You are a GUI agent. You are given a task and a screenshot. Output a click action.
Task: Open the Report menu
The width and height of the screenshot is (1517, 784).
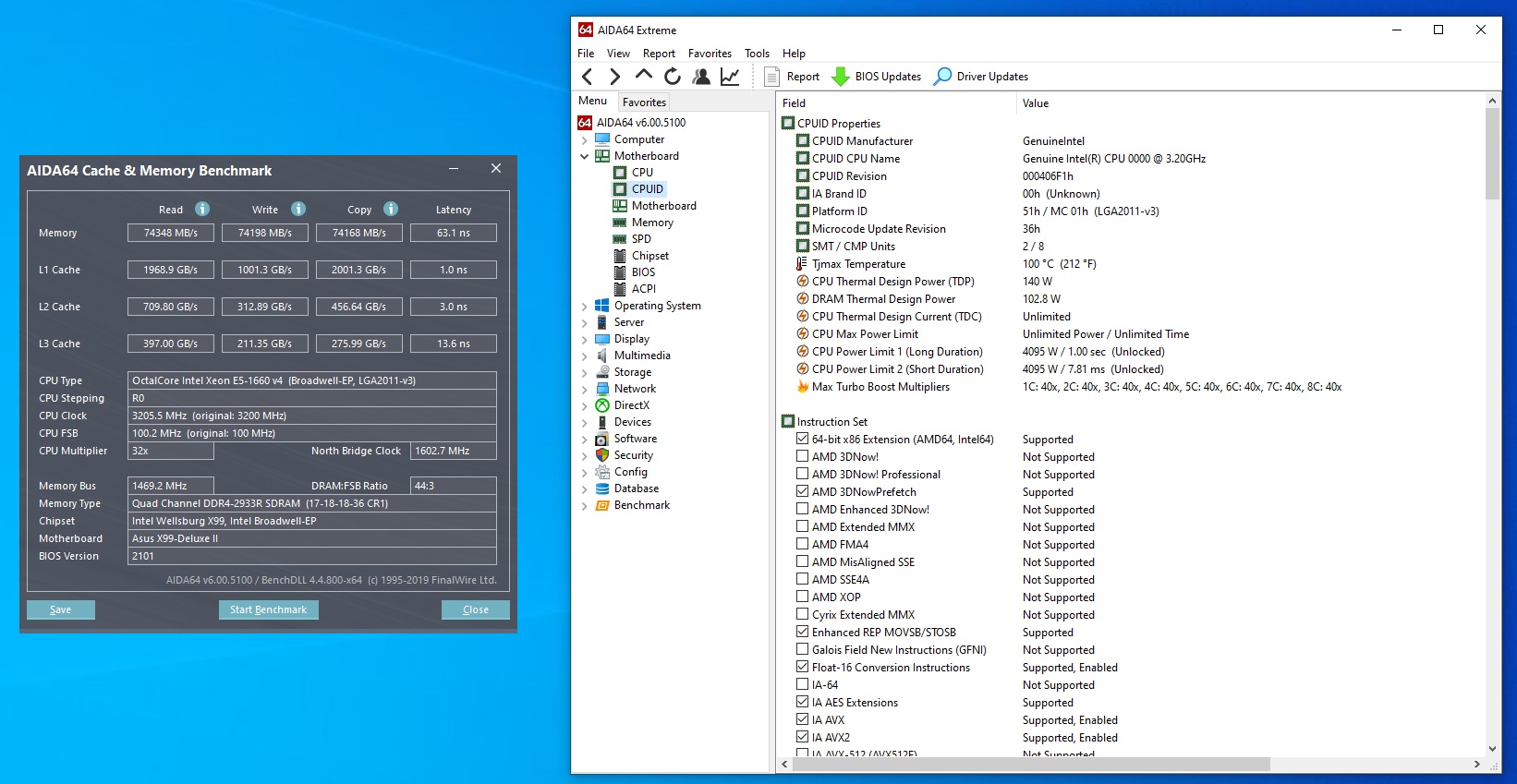click(x=659, y=54)
